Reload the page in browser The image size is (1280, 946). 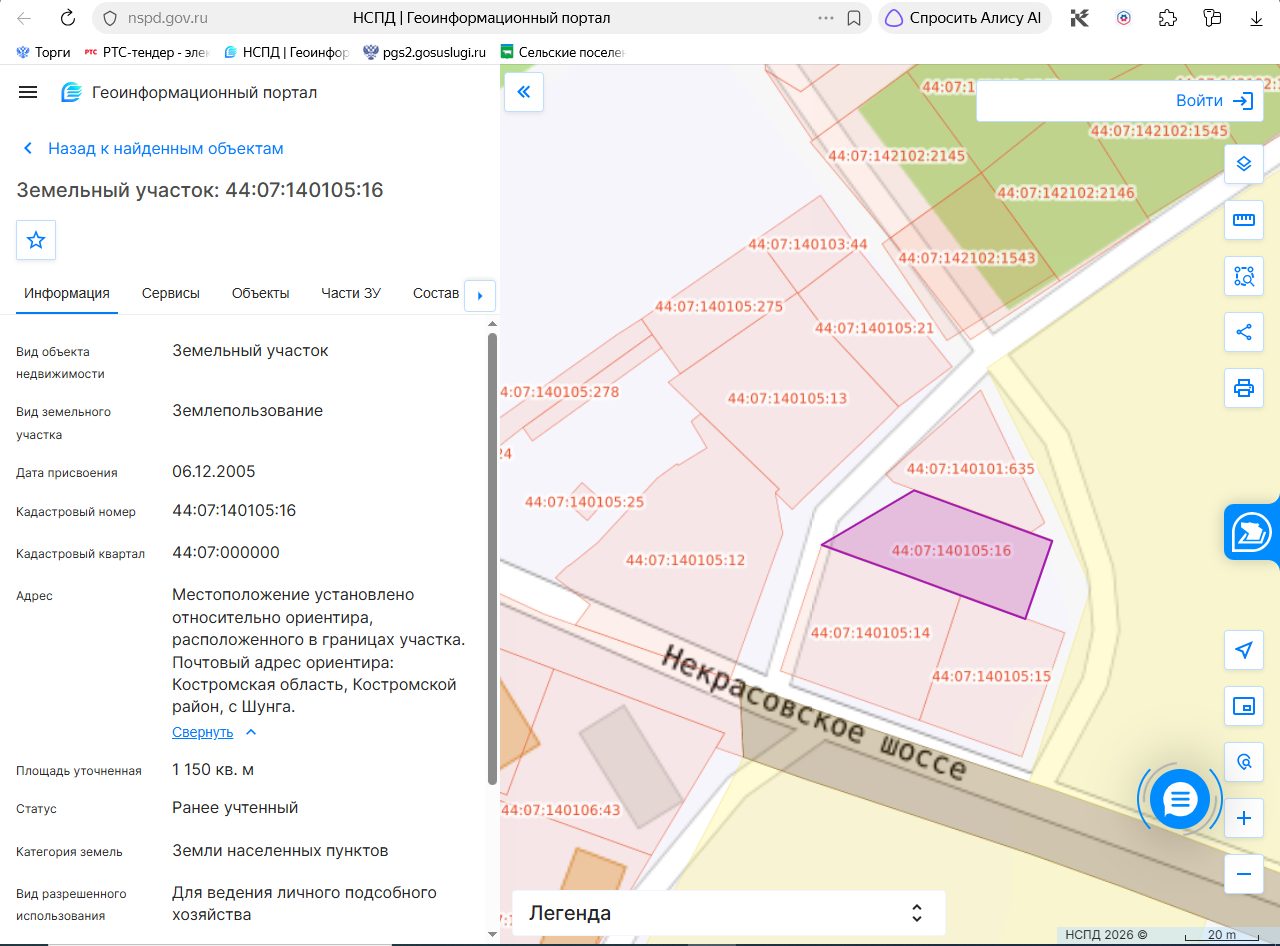coord(68,18)
